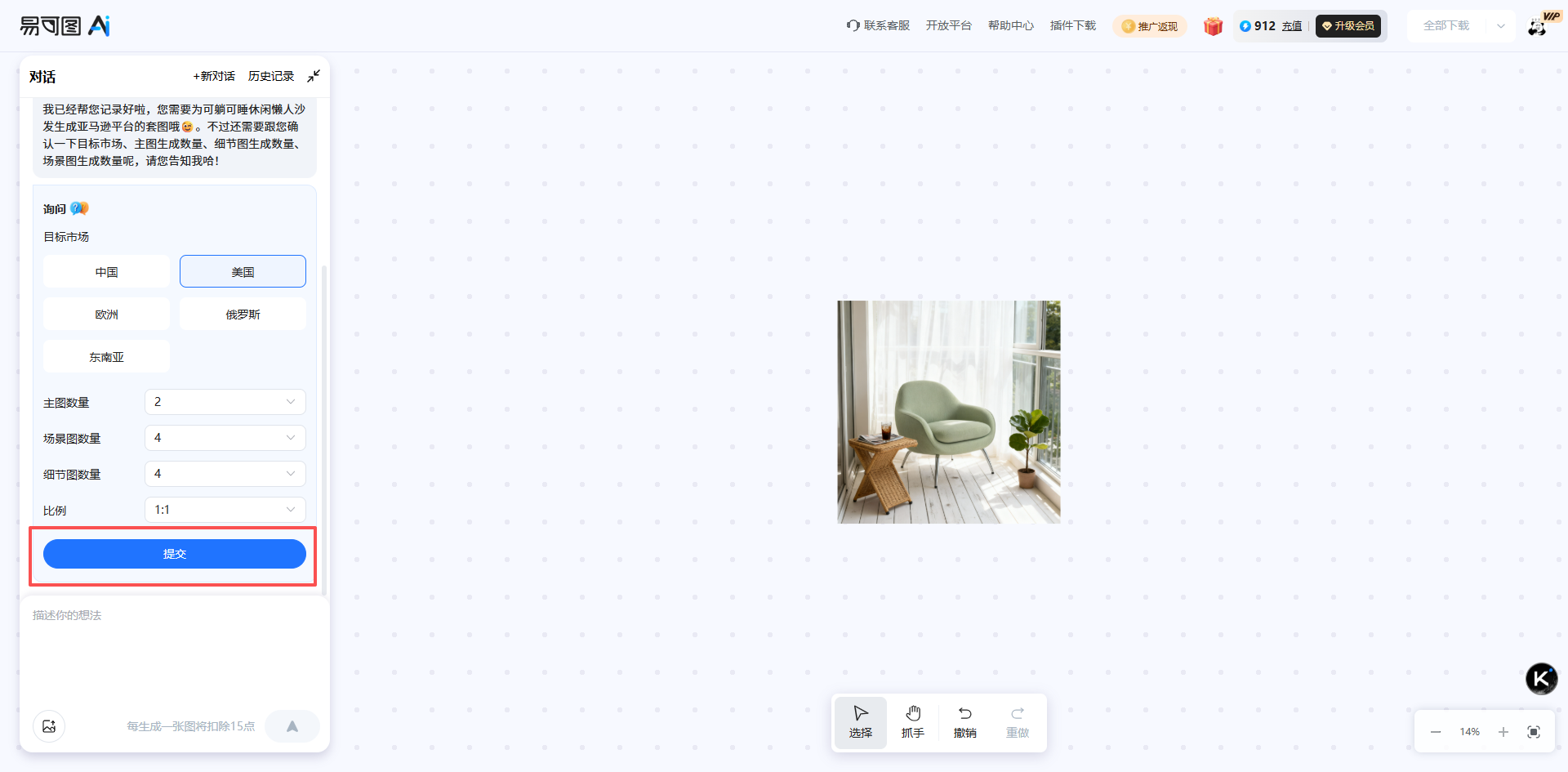This screenshot has height=772, width=1568.
Task: Click the 充值 recharge link
Action: [1292, 26]
